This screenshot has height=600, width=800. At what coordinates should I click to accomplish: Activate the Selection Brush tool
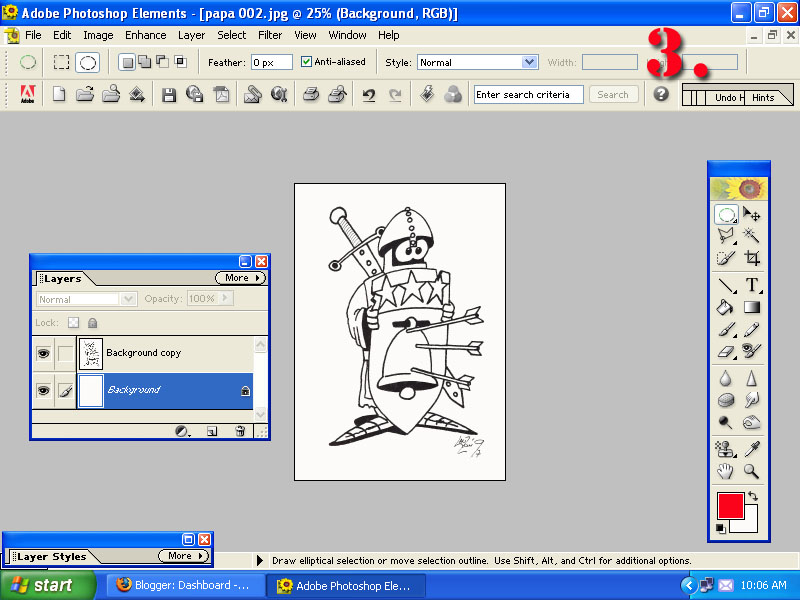[x=726, y=258]
